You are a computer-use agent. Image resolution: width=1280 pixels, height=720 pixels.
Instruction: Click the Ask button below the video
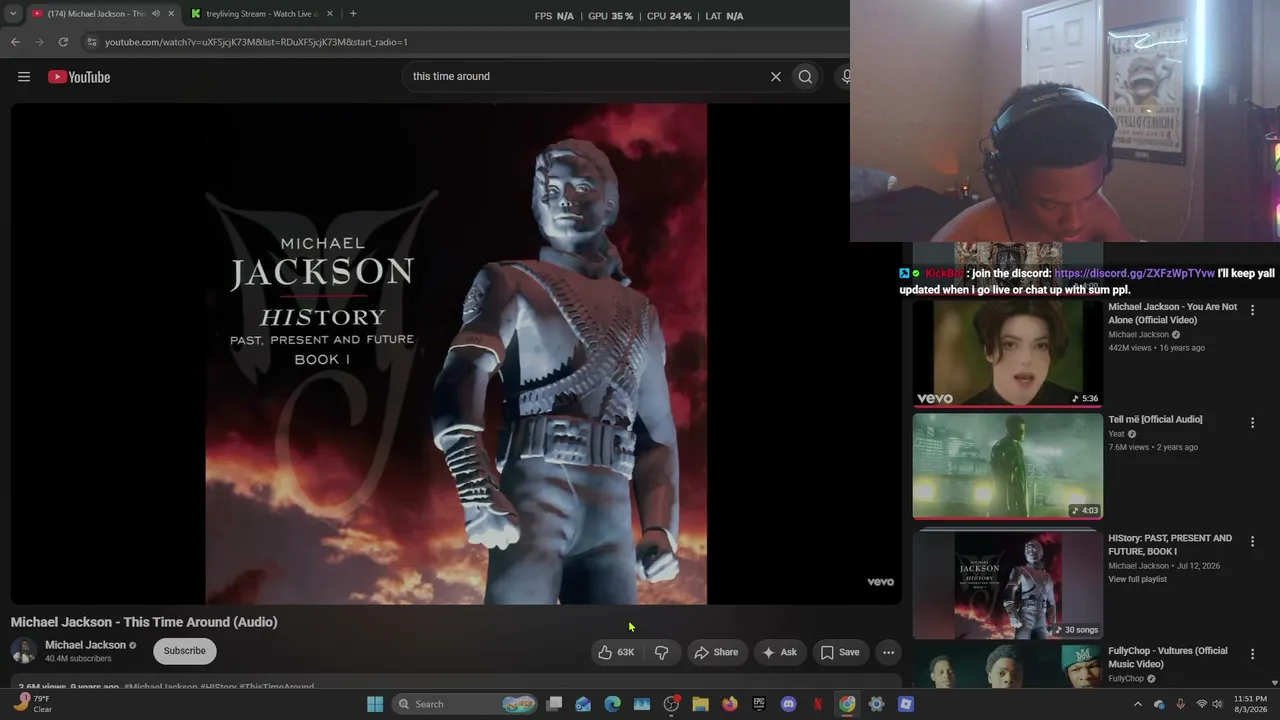(779, 652)
